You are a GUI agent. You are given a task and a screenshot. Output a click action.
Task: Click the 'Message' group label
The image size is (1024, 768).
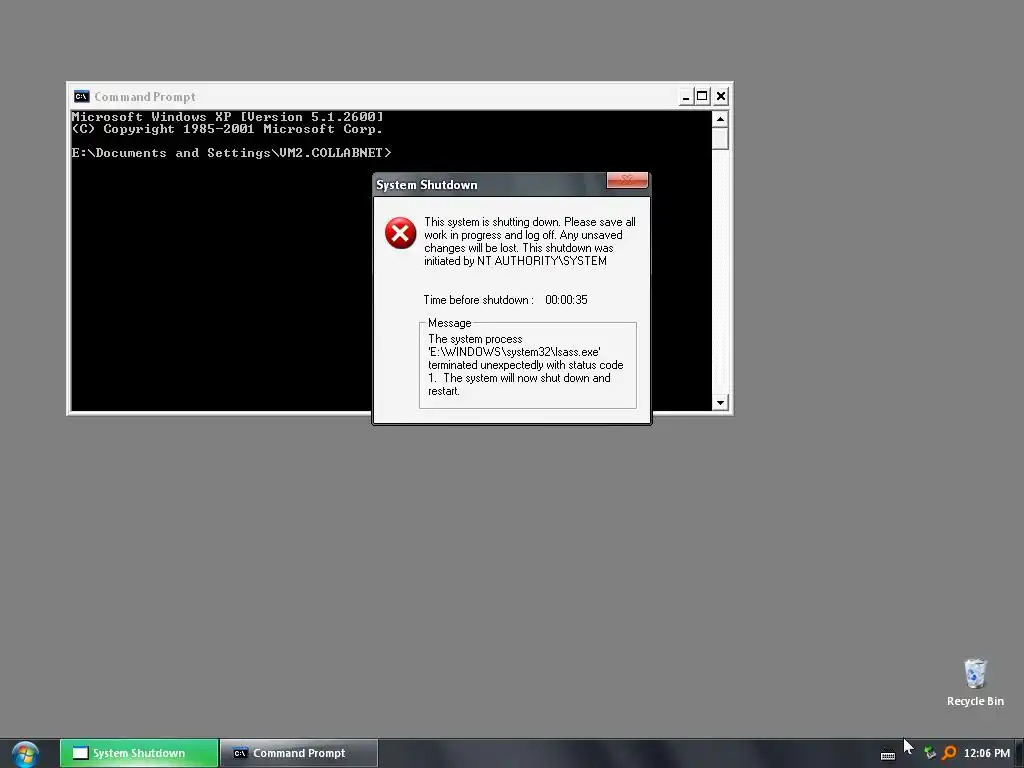(449, 323)
